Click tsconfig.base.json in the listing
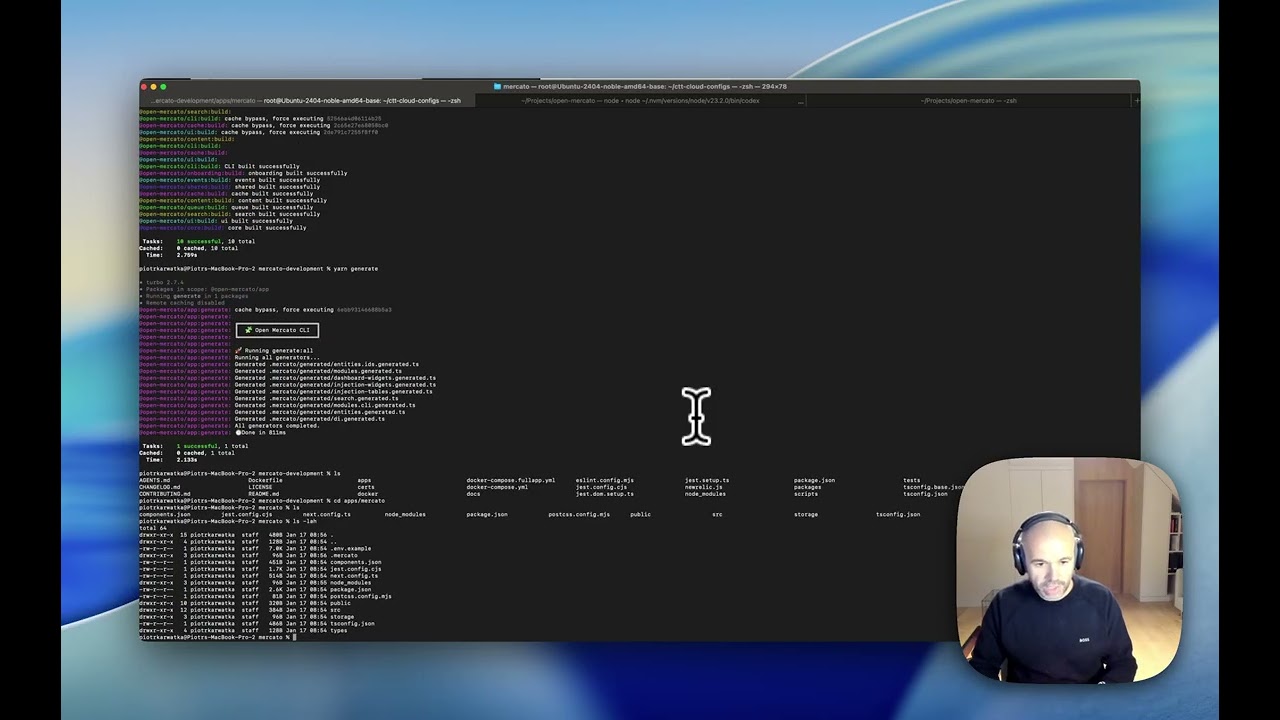This screenshot has height=720, width=1280. coord(933,487)
